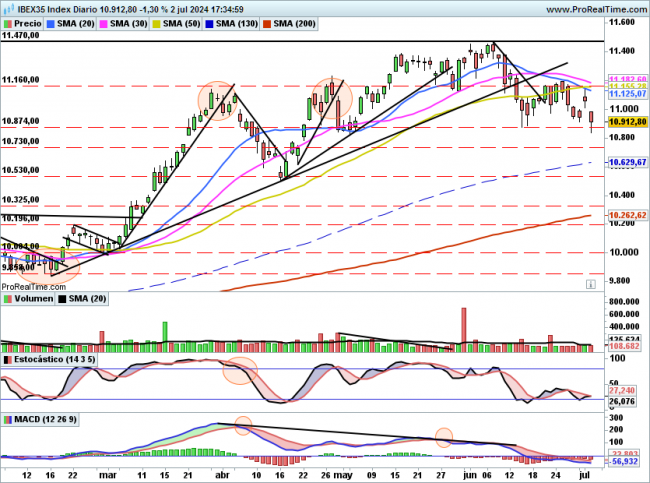This screenshot has width=650, height=483.
Task: Click the 11.470,00 resistance level label
Action: coord(21,35)
